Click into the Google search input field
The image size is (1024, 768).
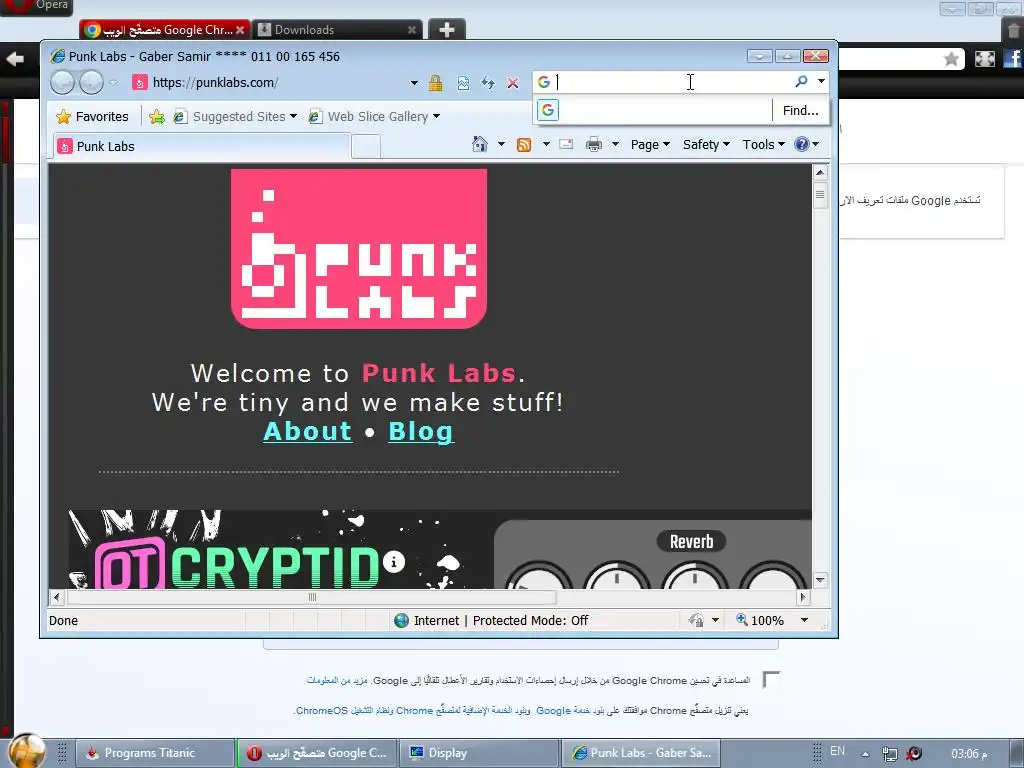click(673, 82)
